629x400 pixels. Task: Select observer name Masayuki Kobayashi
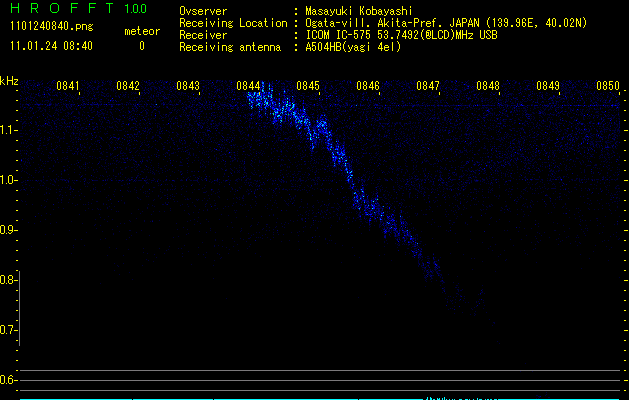(359, 11)
